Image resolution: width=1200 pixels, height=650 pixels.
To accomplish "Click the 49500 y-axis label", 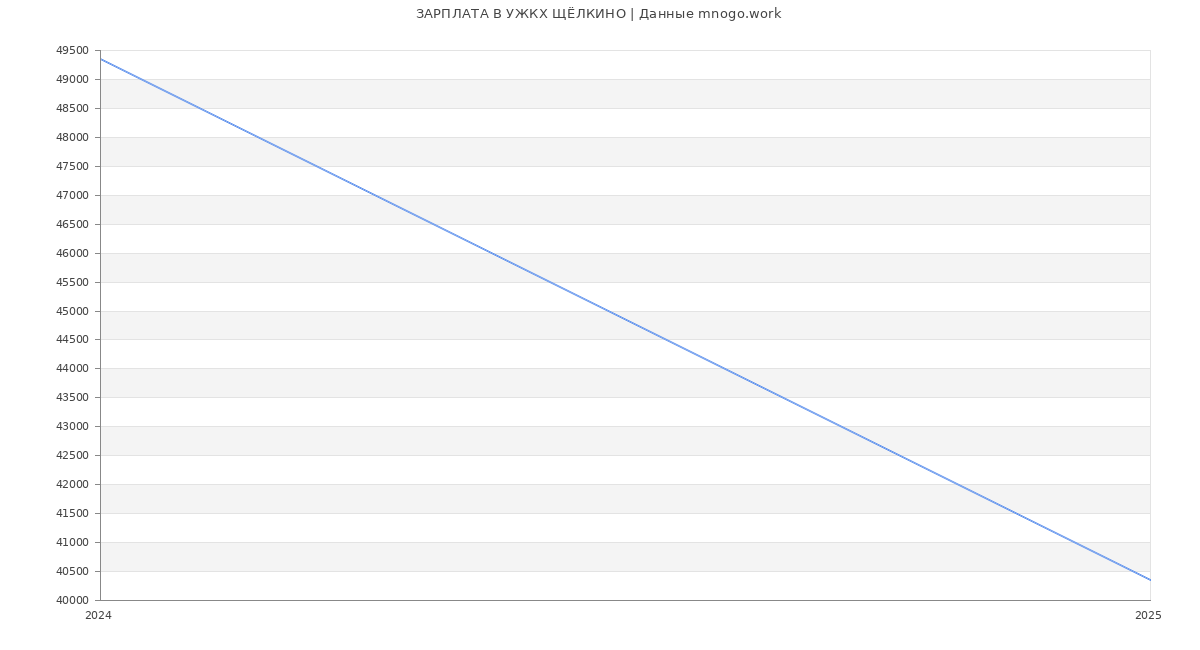I will click(72, 51).
